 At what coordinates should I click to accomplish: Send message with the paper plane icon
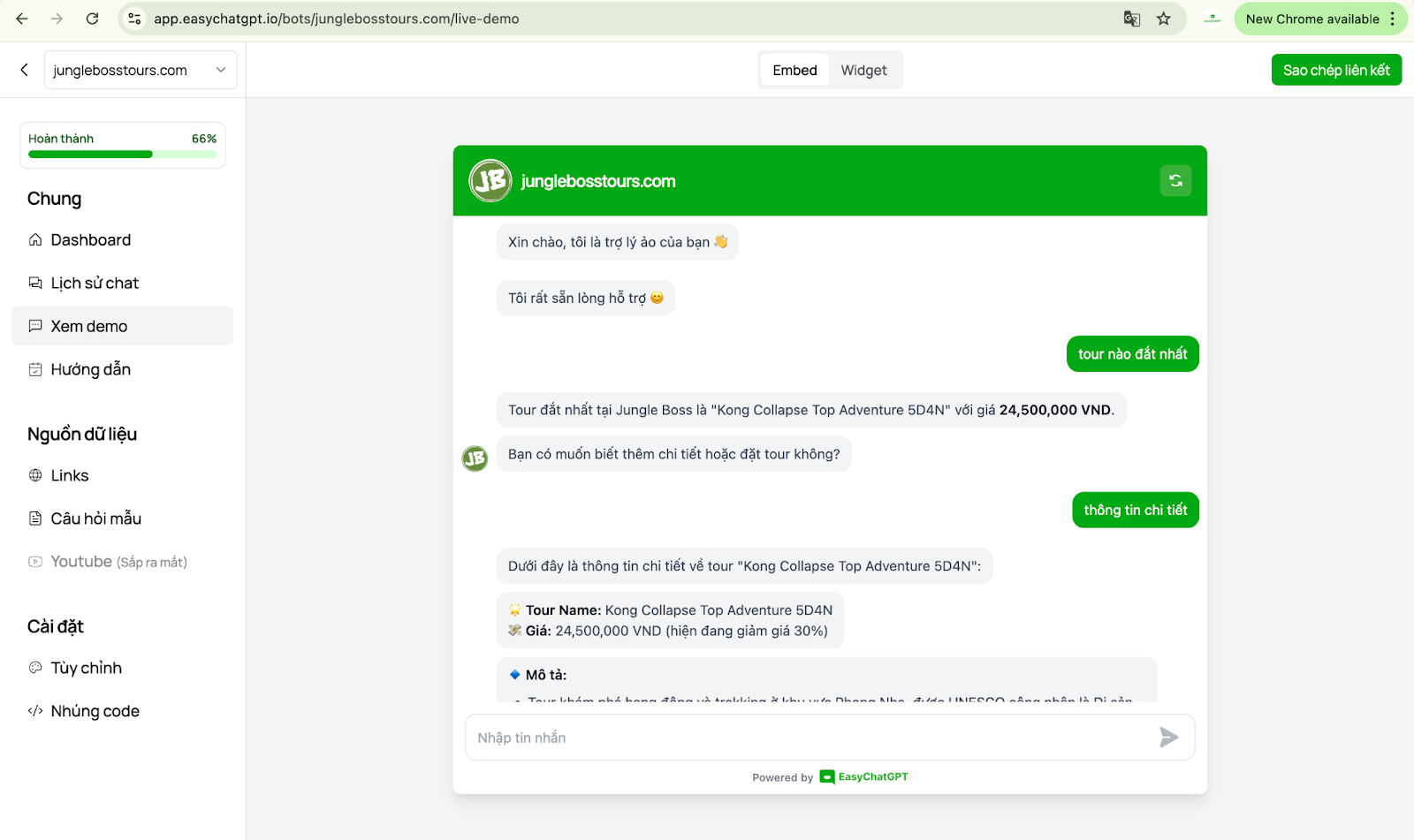point(1168,738)
